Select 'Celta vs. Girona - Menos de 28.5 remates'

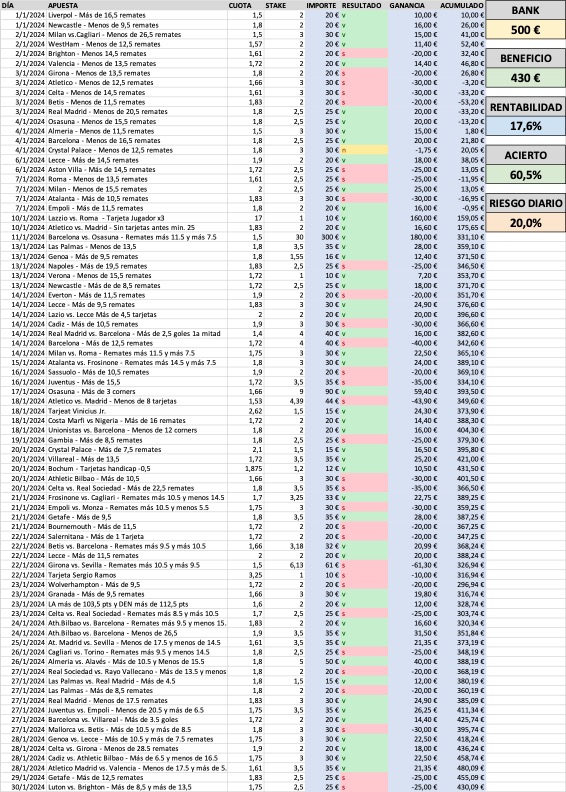click(x=137, y=749)
